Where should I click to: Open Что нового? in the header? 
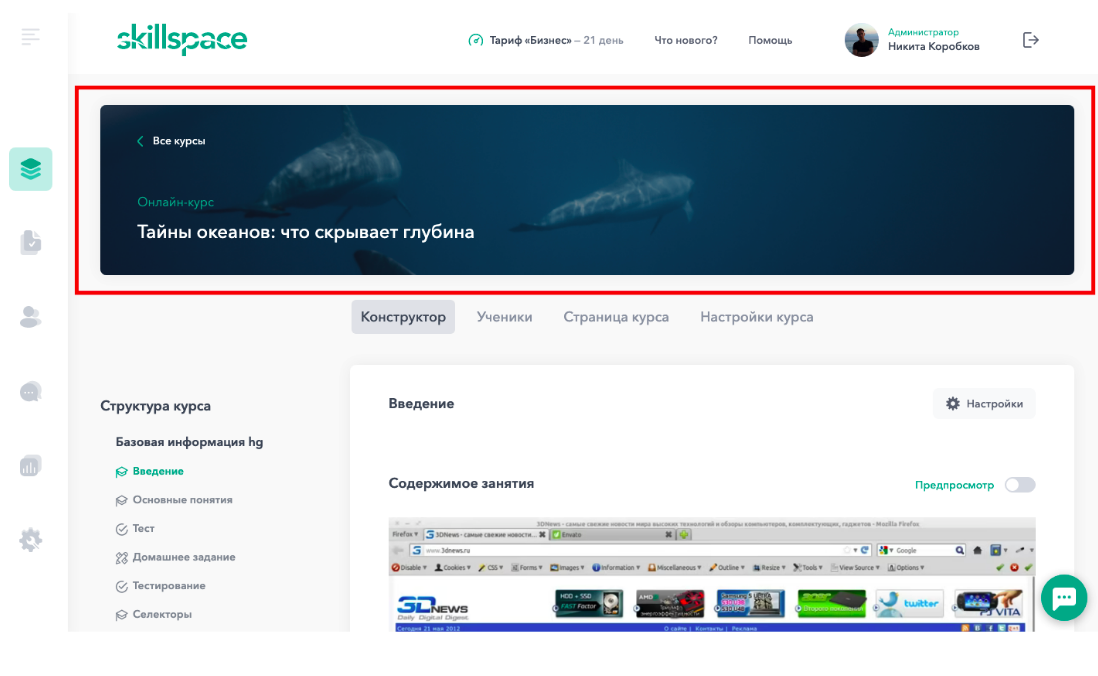(x=686, y=41)
